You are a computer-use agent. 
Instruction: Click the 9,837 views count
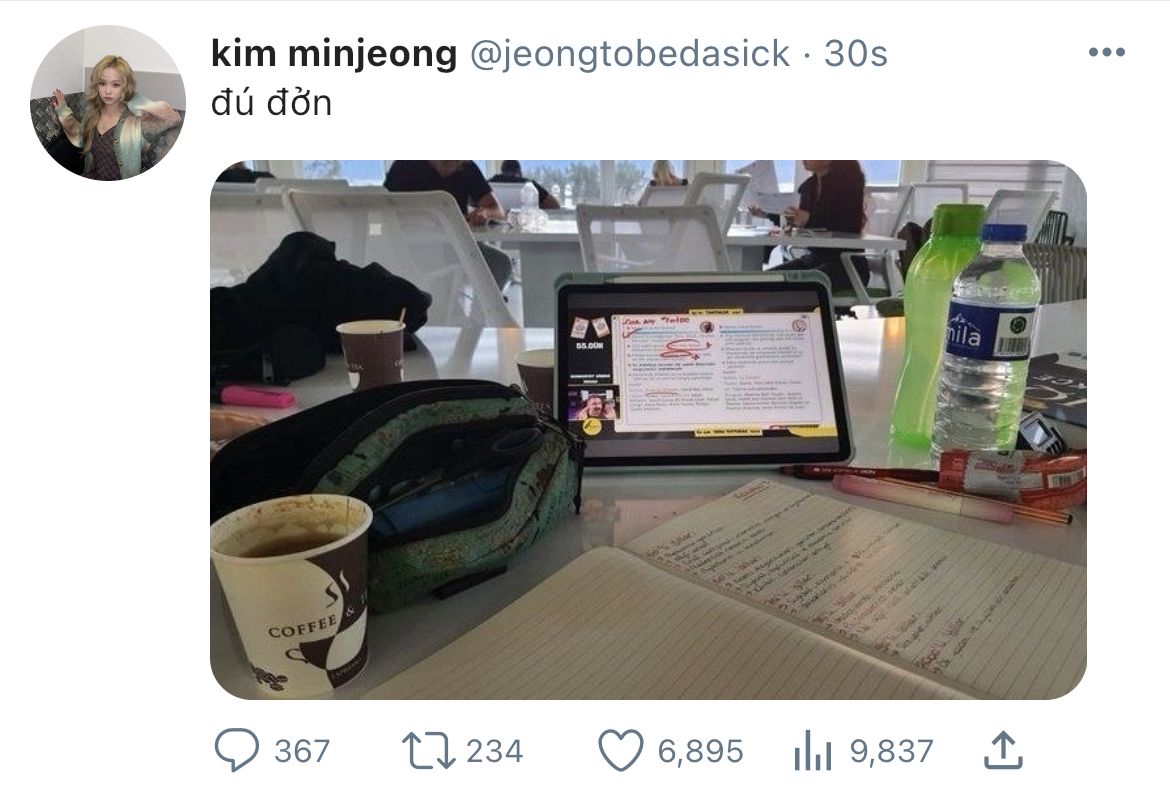point(892,751)
